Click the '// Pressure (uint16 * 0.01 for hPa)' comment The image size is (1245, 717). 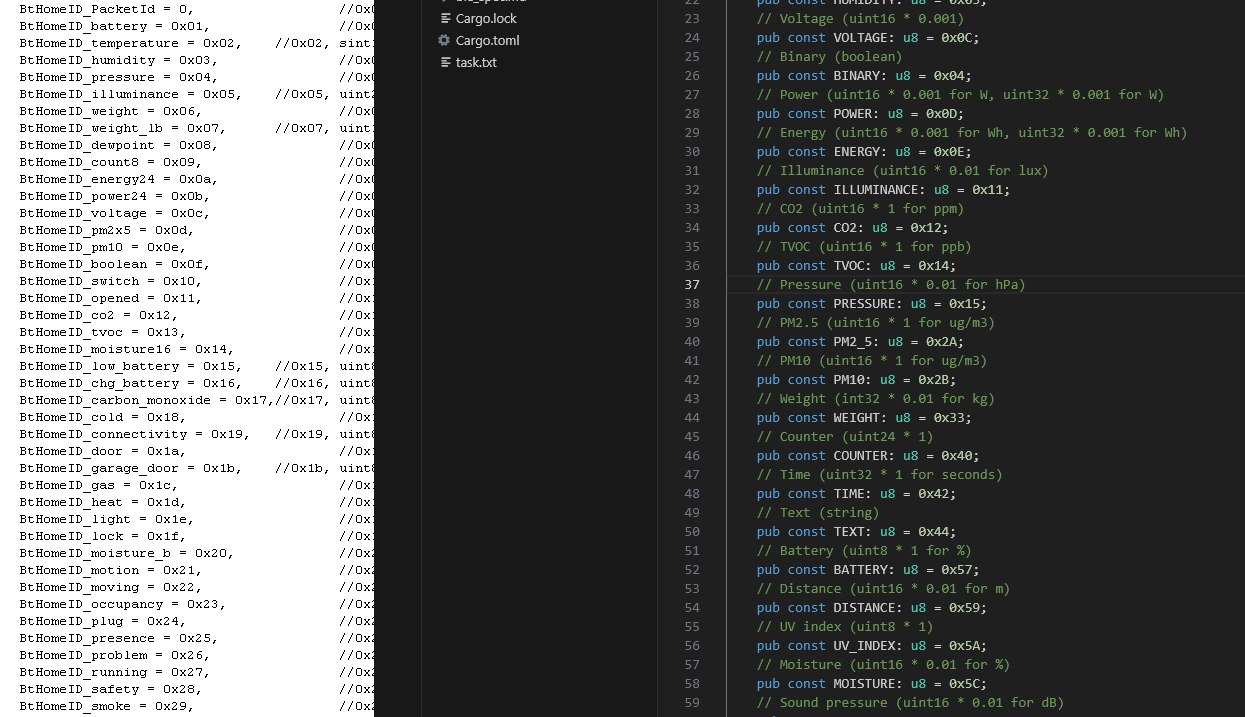(891, 284)
